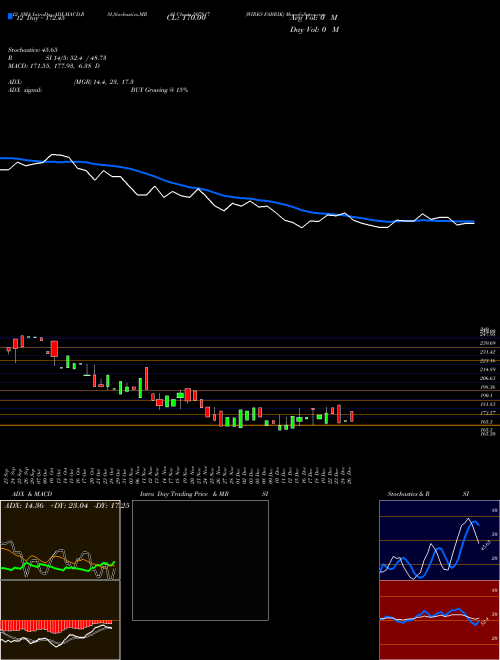
Task: Click the 'Avg Vol: 0 M' label
Action: [x=313, y=18]
